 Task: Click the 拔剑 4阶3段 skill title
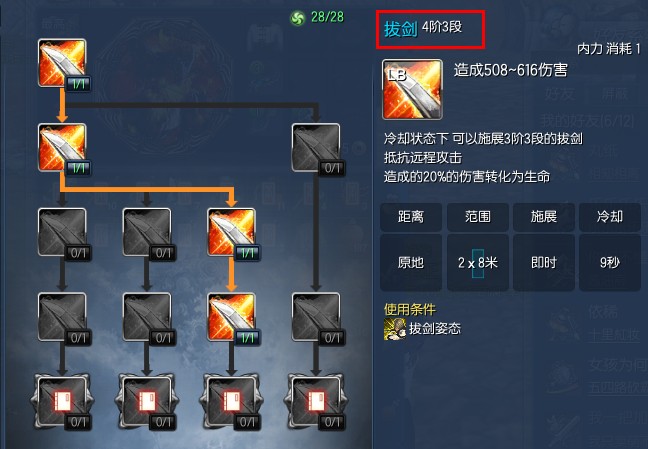423,28
